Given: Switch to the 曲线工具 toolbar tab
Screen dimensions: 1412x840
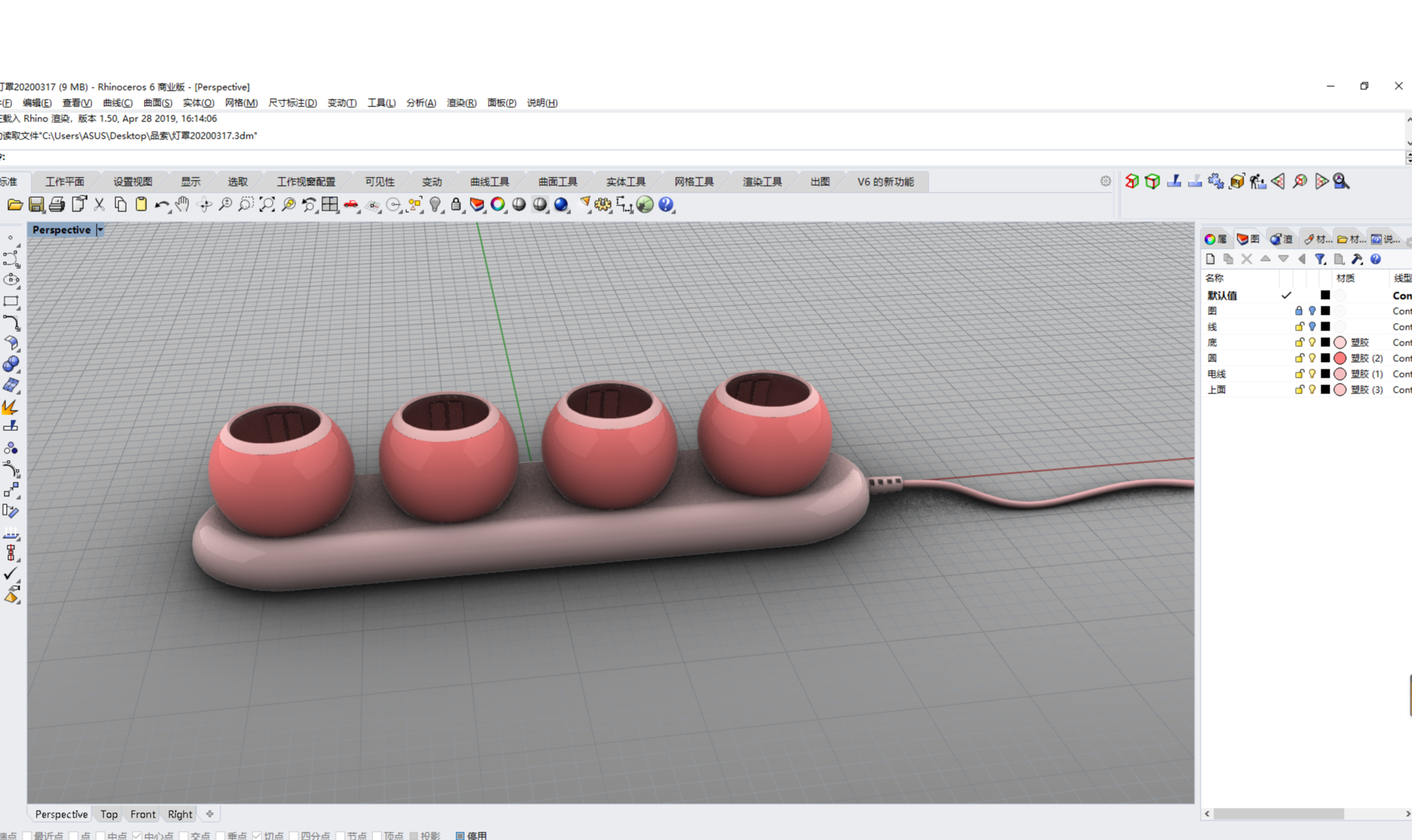Looking at the screenshot, I should click(489, 181).
